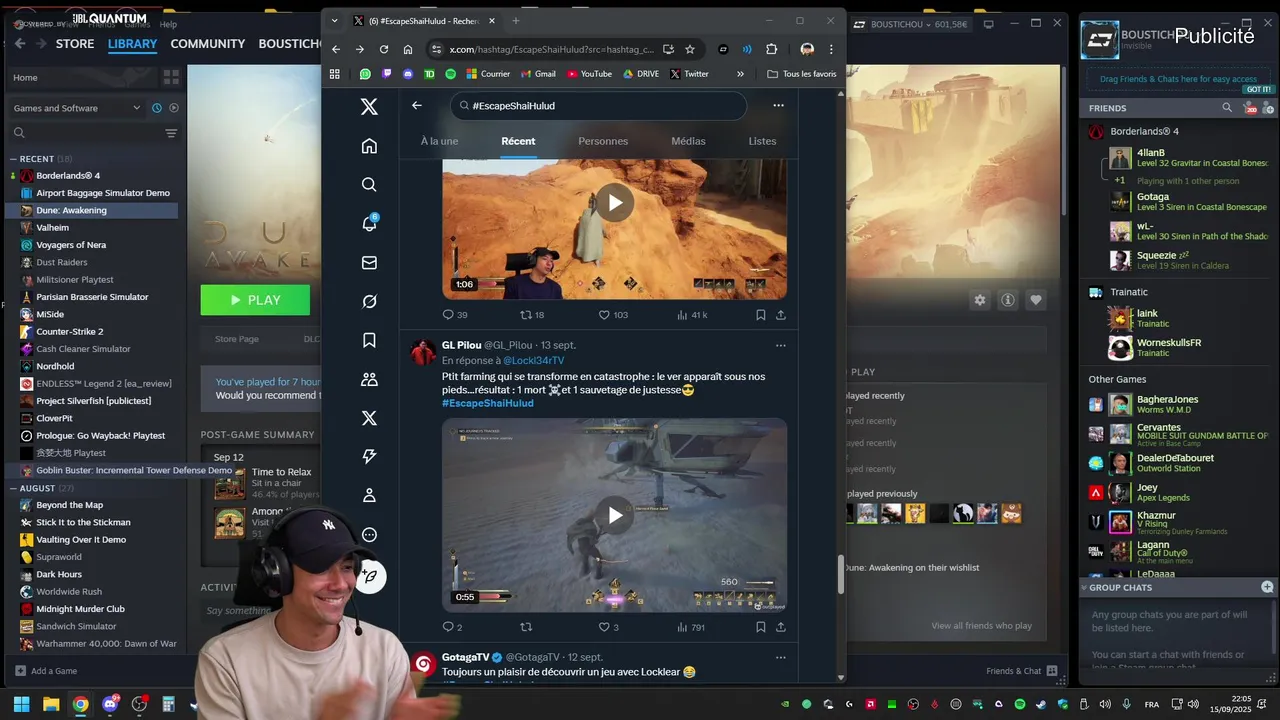Image resolution: width=1280 pixels, height=720 pixels.
Task: Add Dune to favorites with heart icon
Action: coord(1036,300)
